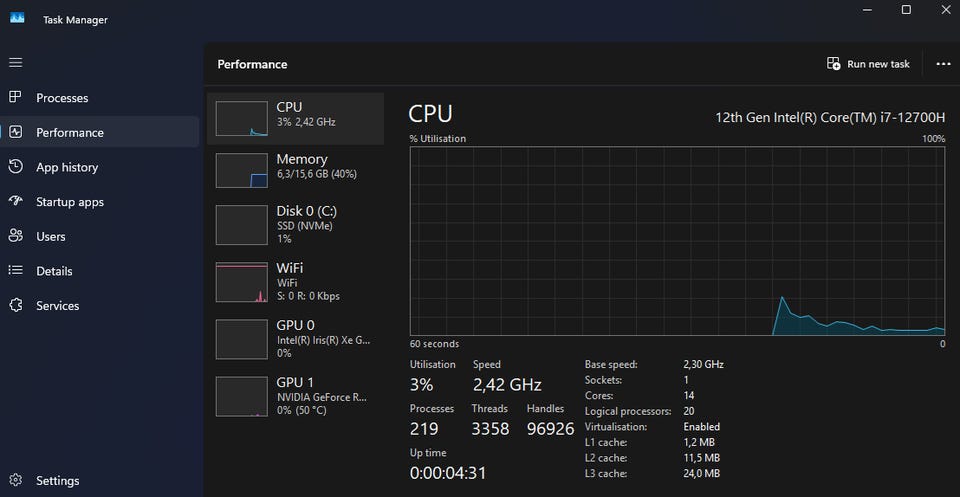Open the App history page
The image size is (960, 497).
click(x=99, y=167)
